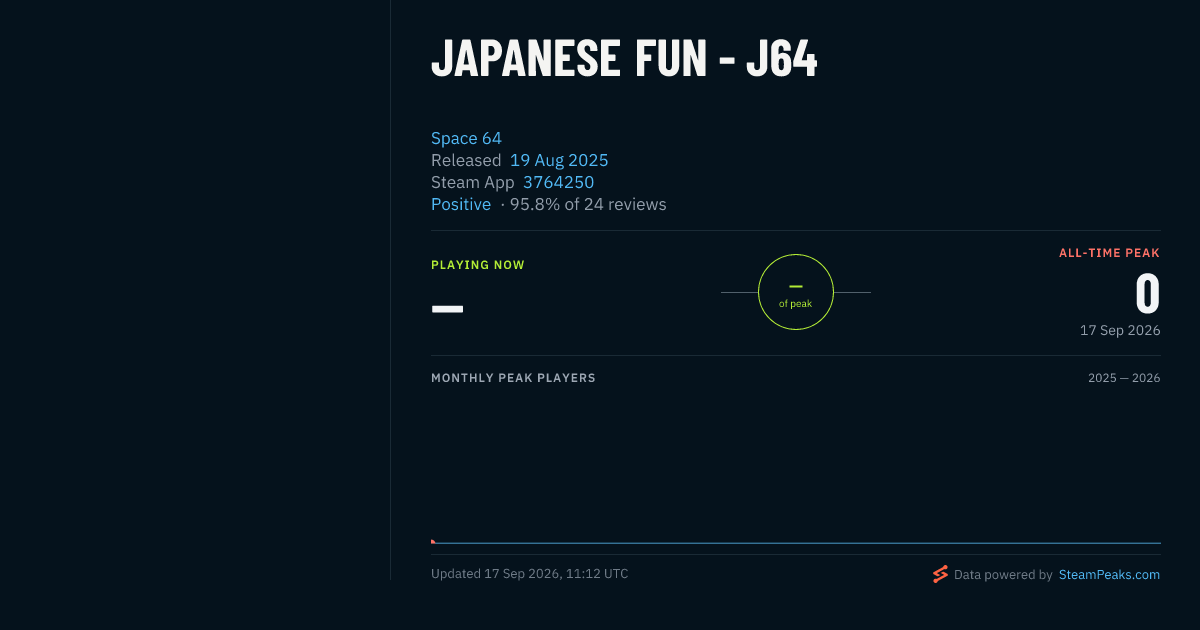Click the Monthly Peak Players heading

tap(513, 378)
